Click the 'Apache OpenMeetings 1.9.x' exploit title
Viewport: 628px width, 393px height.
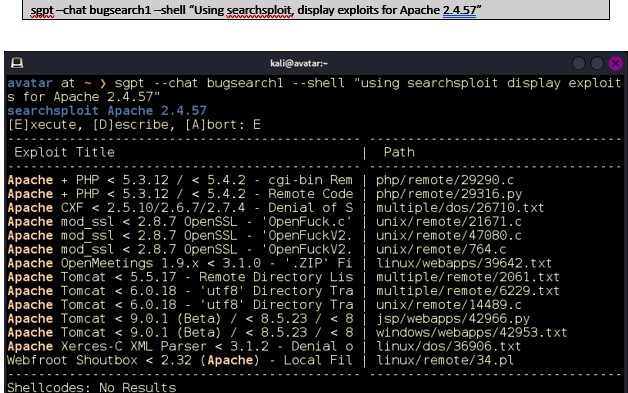180,263
